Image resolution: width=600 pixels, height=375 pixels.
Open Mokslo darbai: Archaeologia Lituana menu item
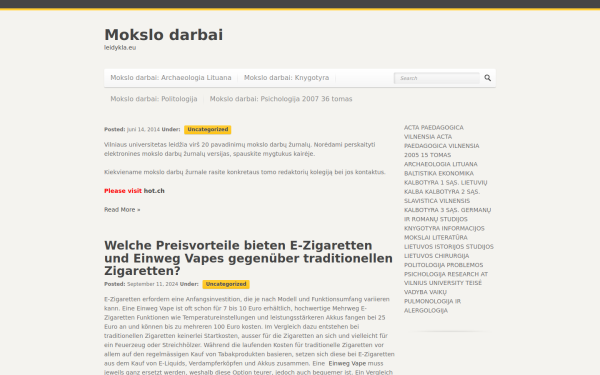click(171, 78)
